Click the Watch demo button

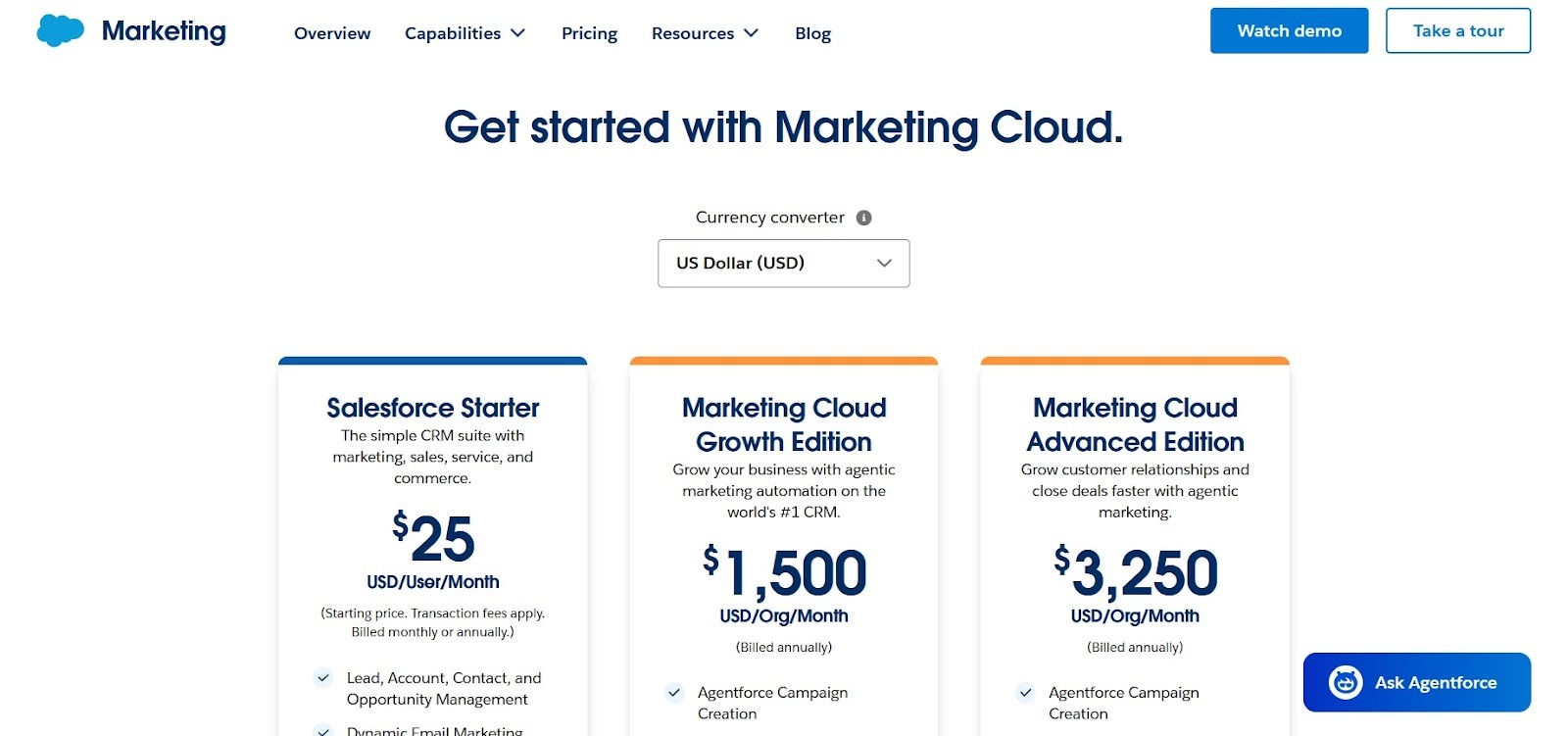click(x=1289, y=30)
